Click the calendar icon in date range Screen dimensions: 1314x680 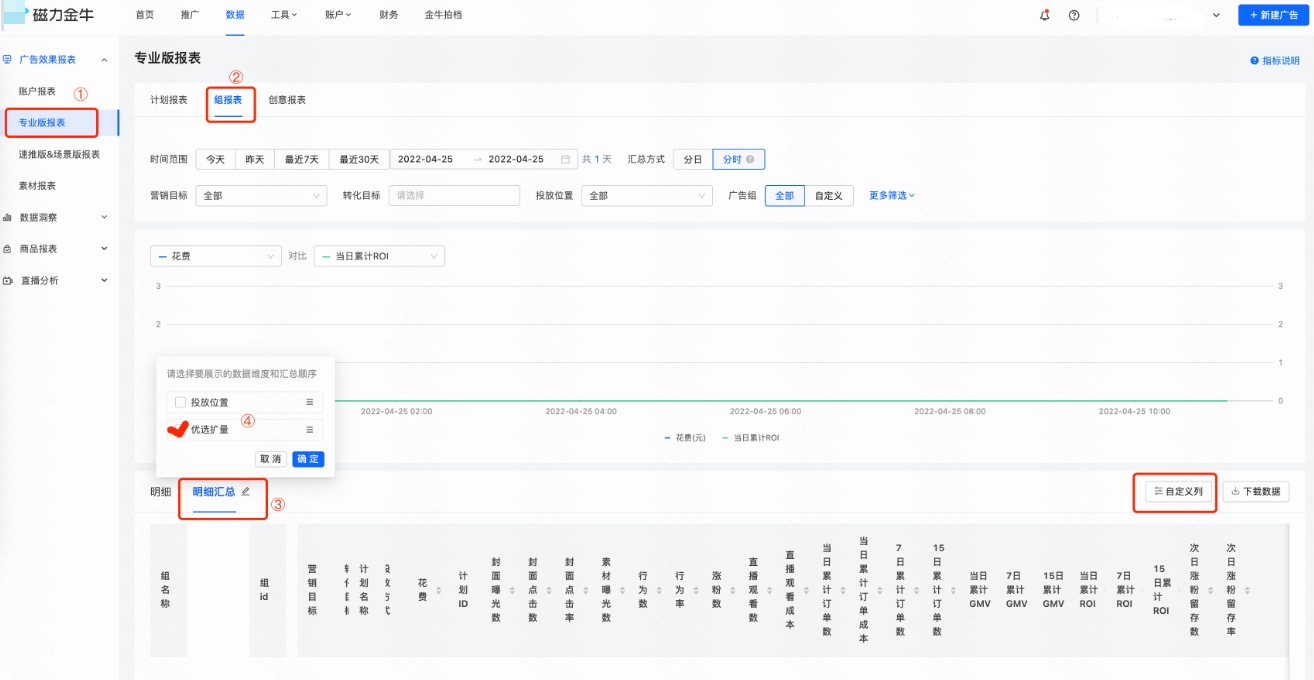(x=566, y=159)
